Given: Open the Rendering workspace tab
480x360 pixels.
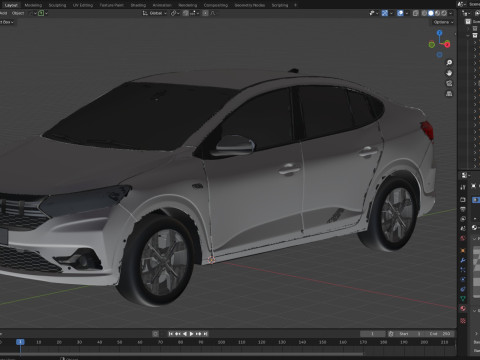Looking at the screenshot, I should point(188,5).
